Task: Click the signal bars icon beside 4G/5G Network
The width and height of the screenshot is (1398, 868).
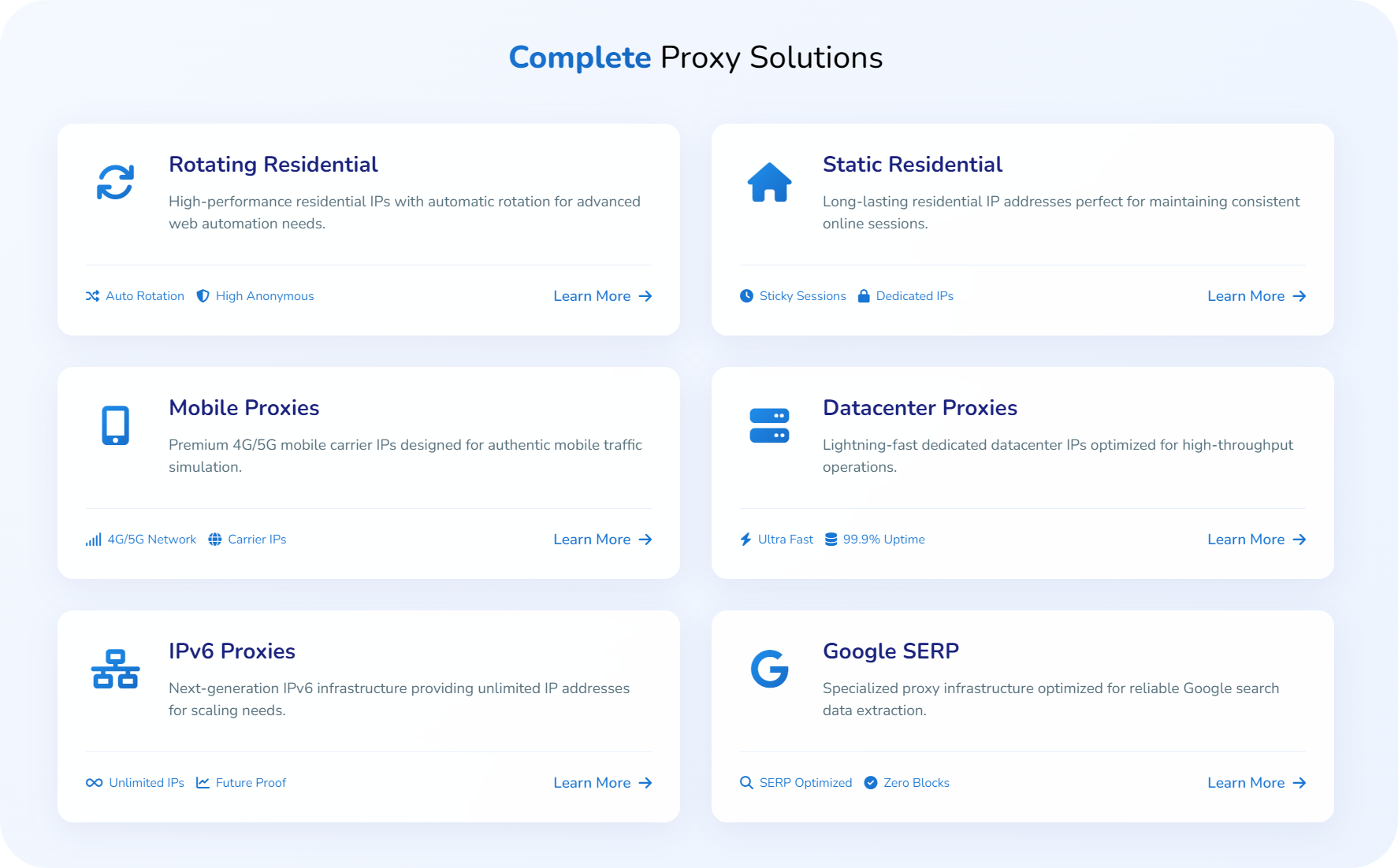Action: 93,540
